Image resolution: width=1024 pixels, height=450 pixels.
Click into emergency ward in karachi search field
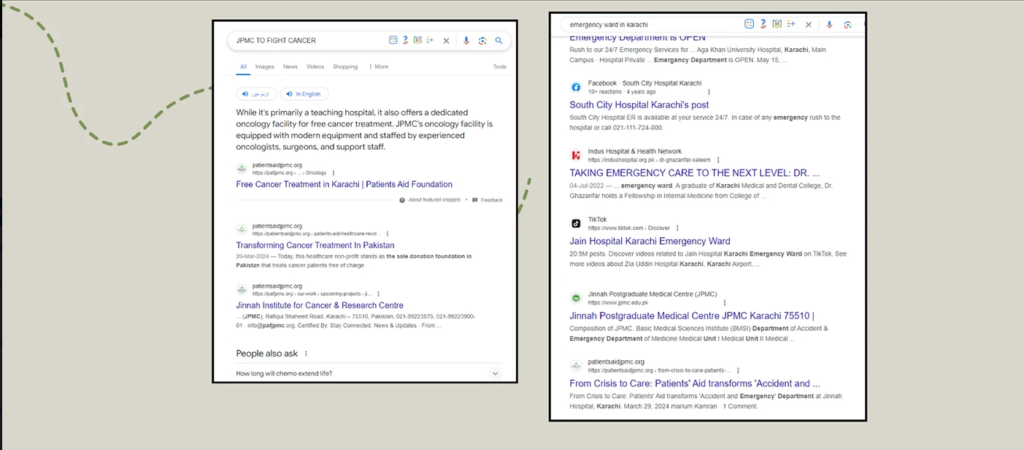coord(653,24)
